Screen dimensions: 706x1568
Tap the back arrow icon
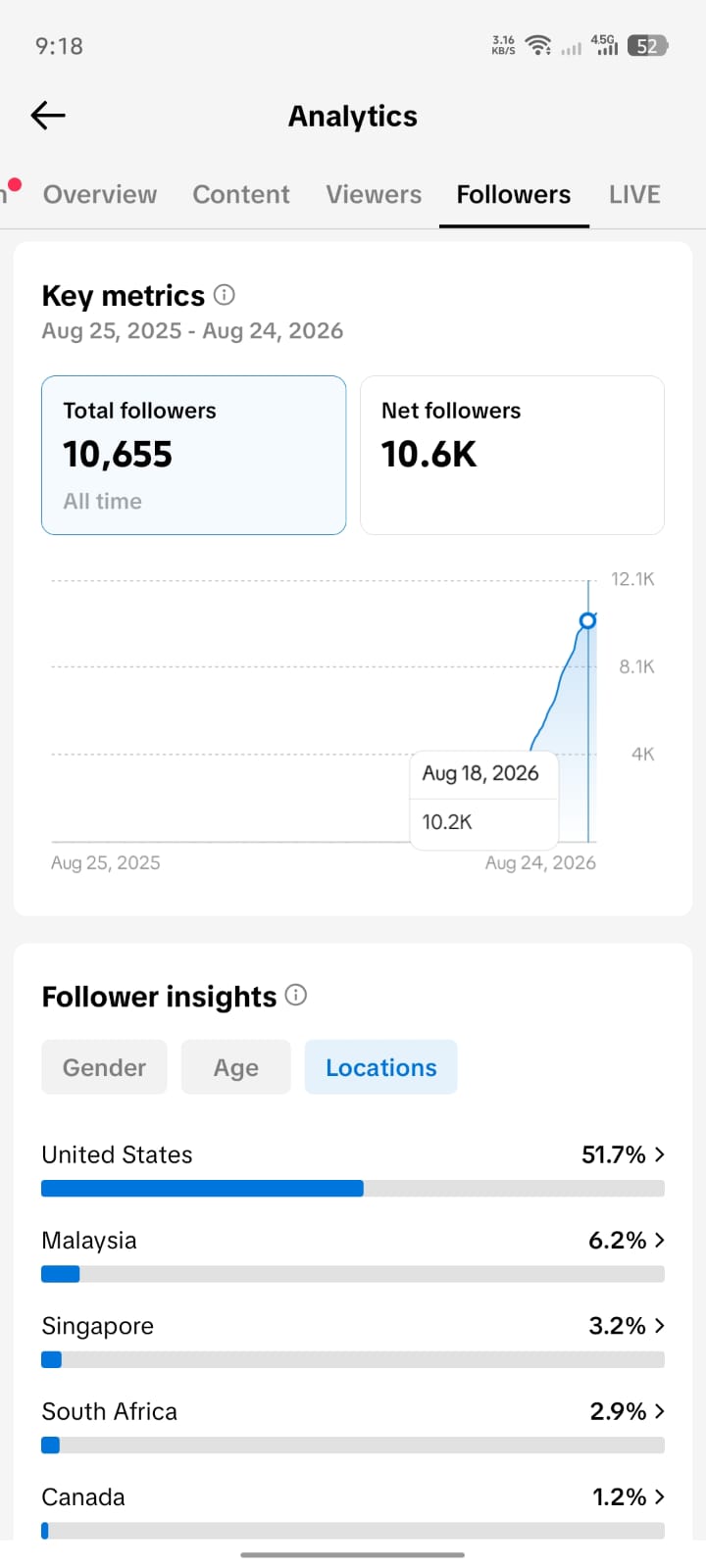[48, 116]
